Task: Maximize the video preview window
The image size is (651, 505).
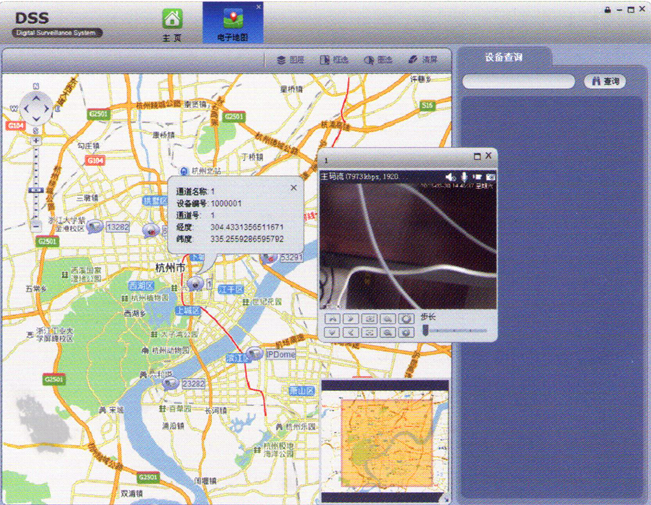Action: (477, 157)
